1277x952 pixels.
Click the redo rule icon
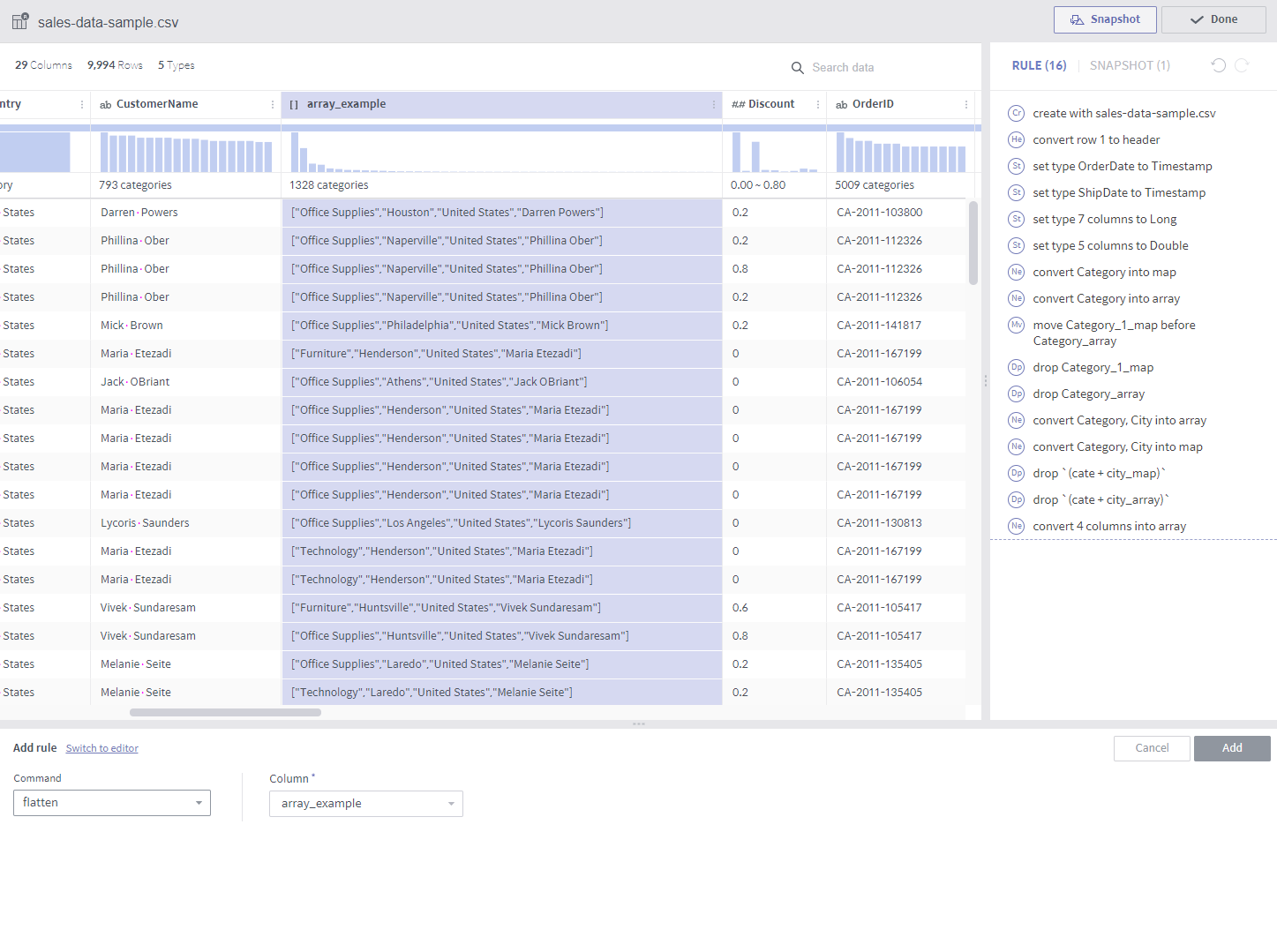(x=1242, y=65)
